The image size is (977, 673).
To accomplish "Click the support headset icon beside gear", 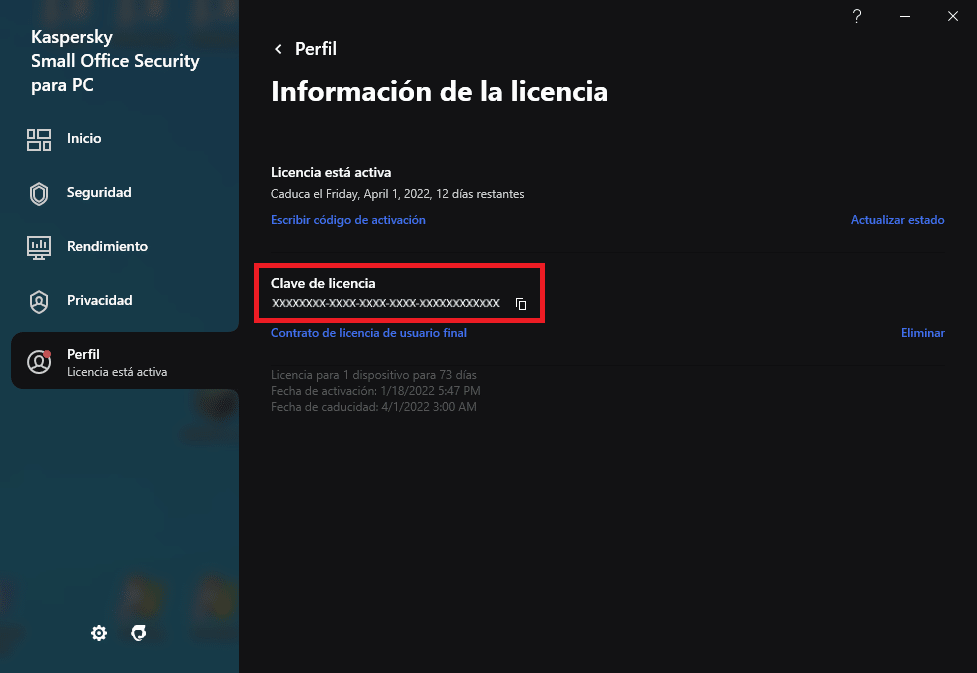I will tap(139, 633).
